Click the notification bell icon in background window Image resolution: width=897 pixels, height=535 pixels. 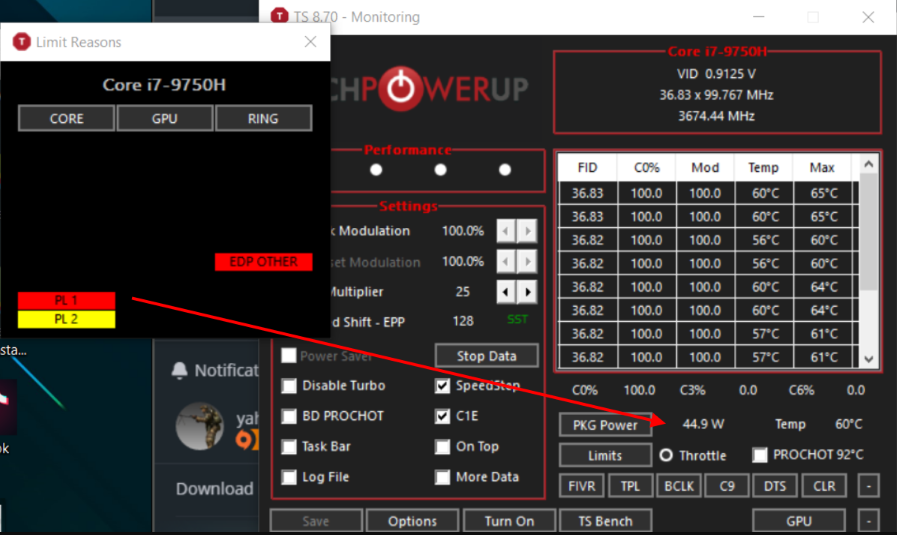tap(180, 371)
